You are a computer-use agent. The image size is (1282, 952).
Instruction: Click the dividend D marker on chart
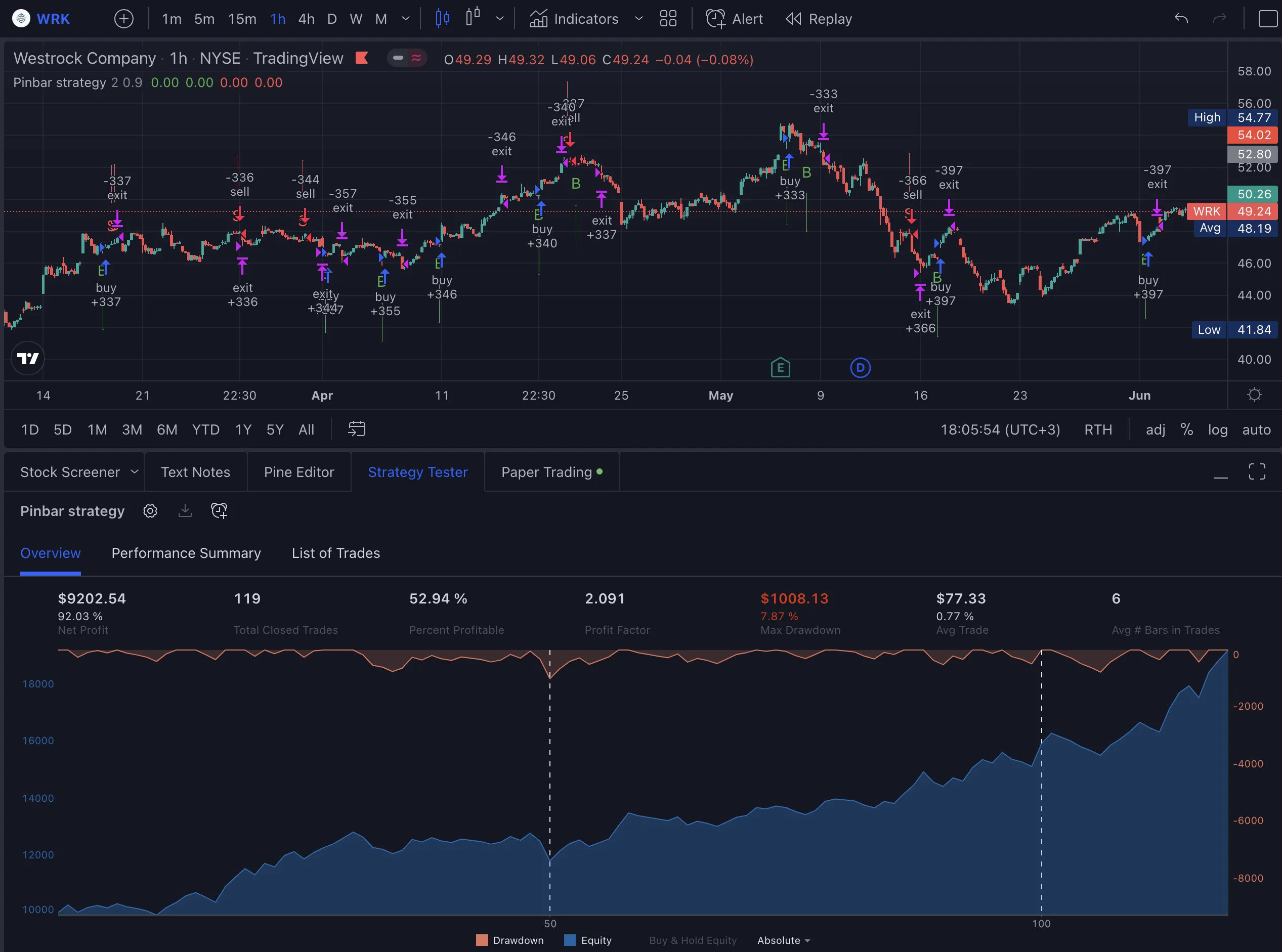[x=860, y=368]
